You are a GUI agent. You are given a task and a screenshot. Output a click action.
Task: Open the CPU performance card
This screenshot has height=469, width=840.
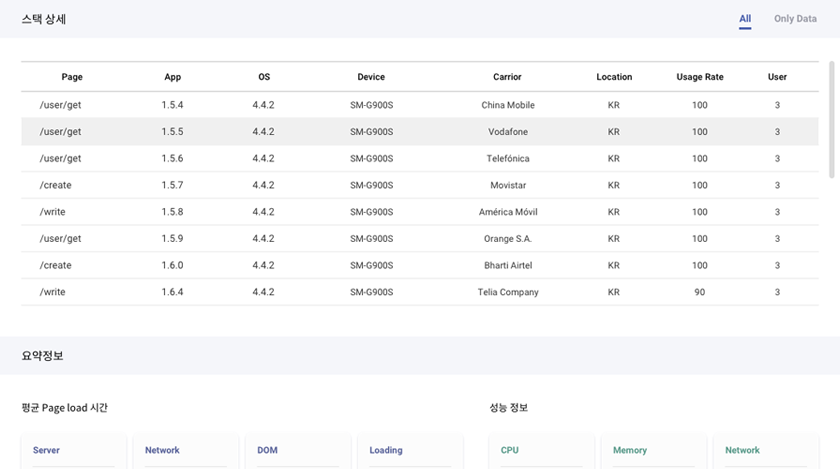(x=541, y=451)
